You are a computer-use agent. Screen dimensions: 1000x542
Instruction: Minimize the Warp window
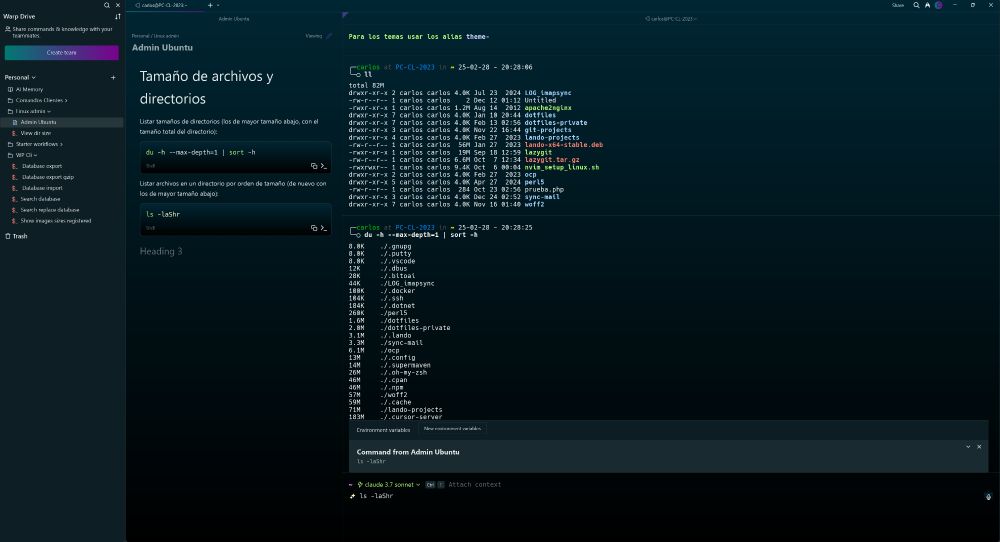click(955, 5)
